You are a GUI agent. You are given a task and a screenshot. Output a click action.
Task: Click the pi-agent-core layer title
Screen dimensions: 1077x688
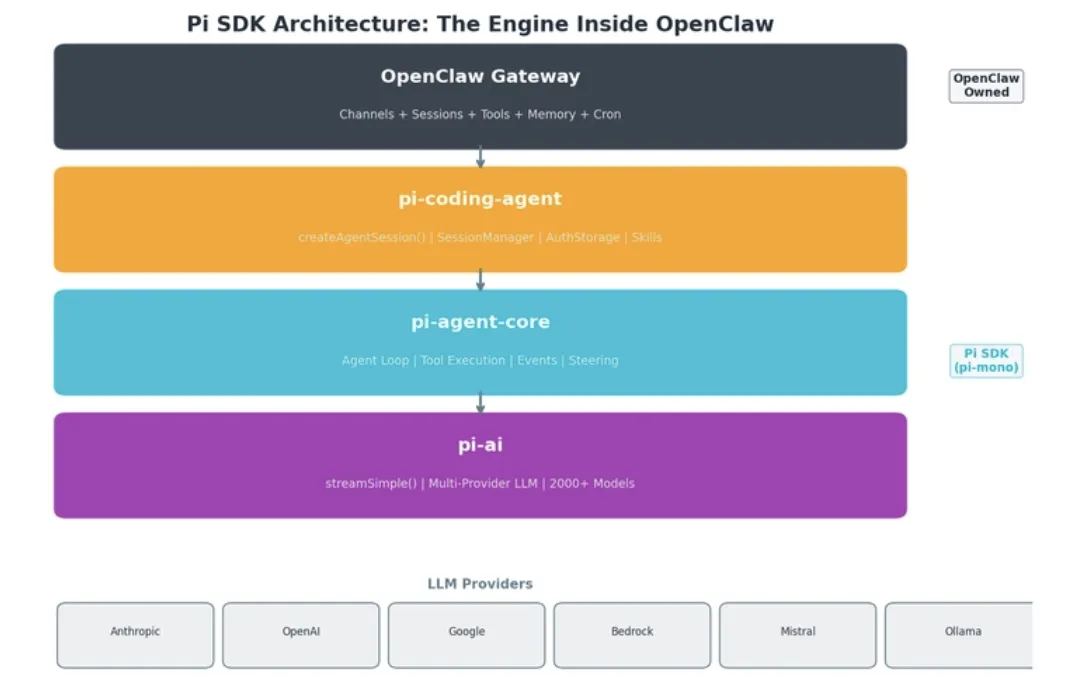(480, 322)
